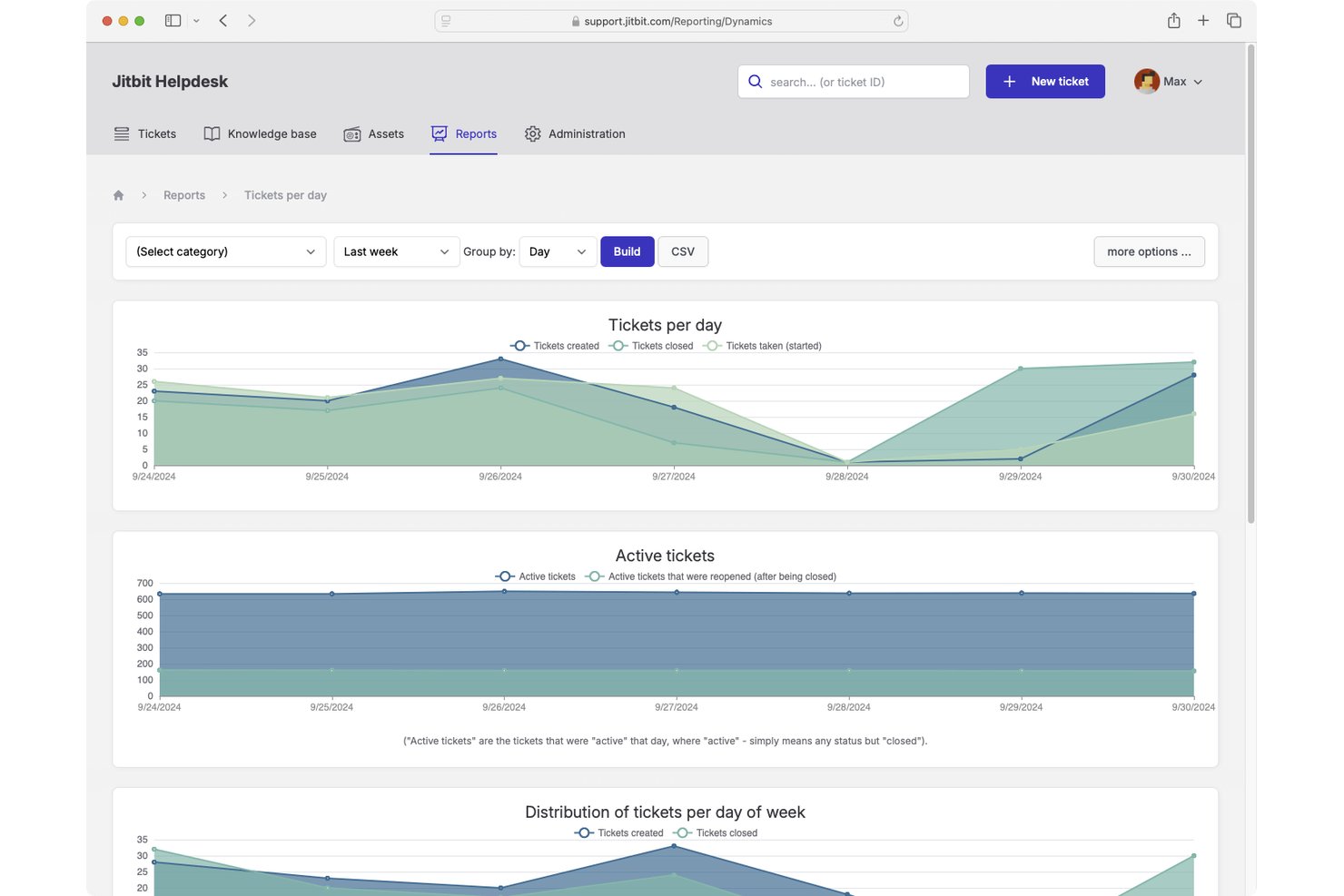Screen dimensions: 1344x896
Task: Open the Select category dropdown
Action: point(225,251)
